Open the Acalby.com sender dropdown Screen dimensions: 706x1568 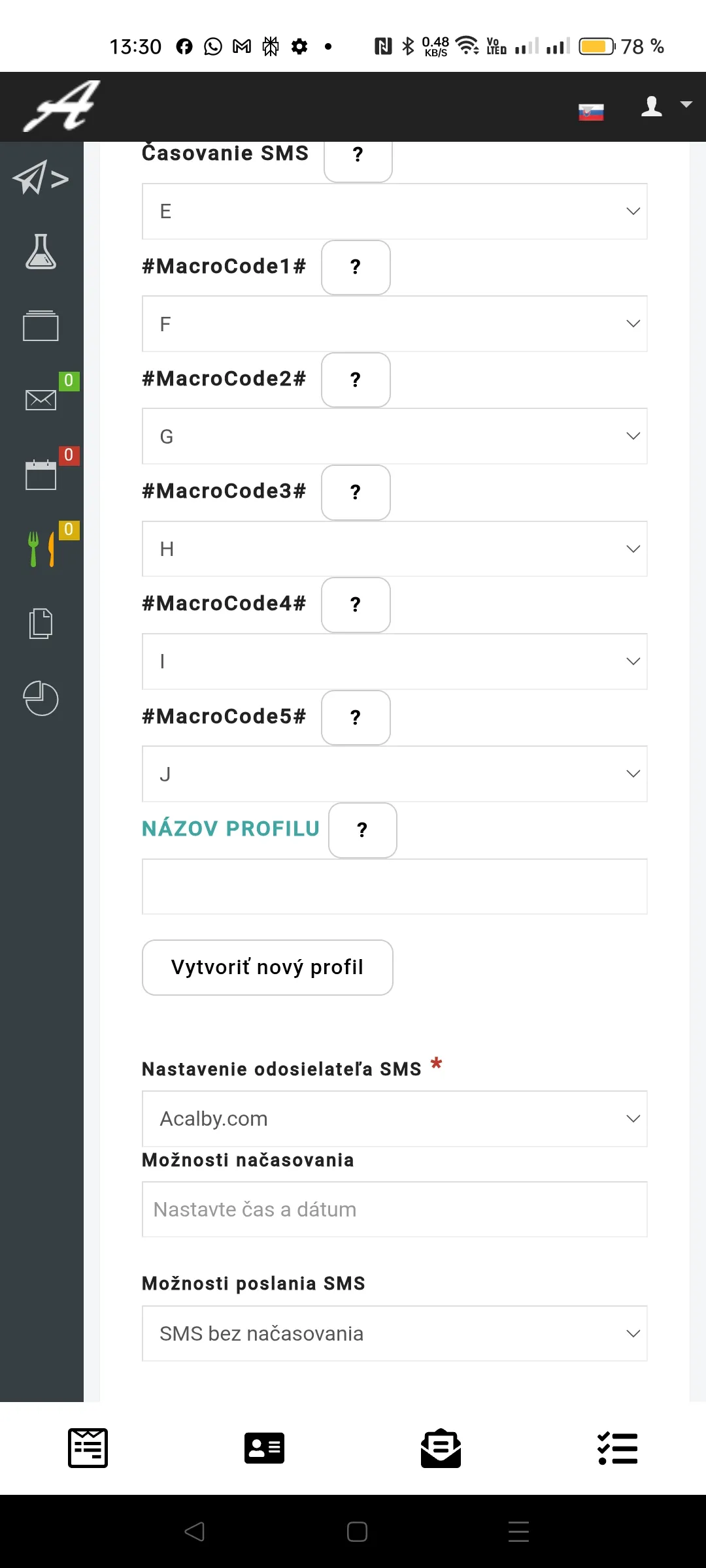[395, 1119]
